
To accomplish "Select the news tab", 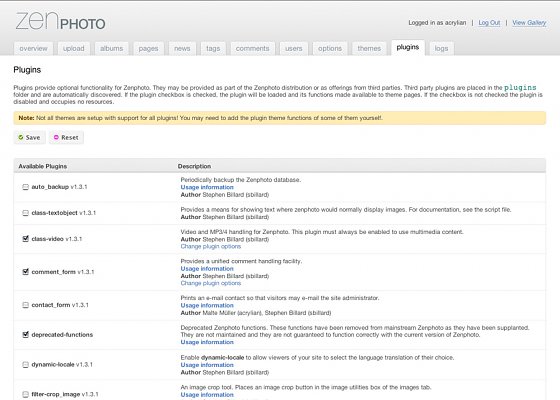I will [x=182, y=49].
